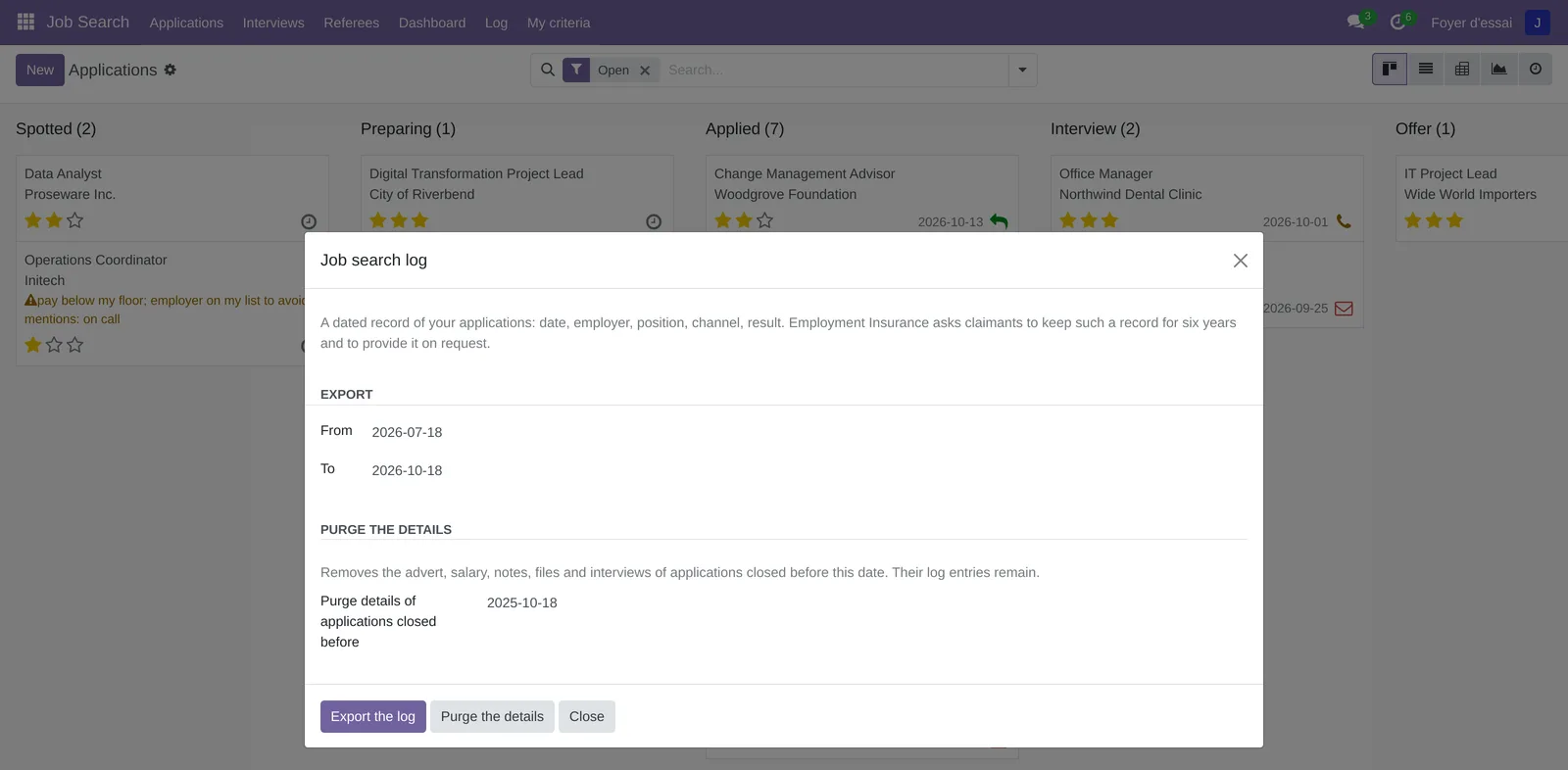Viewport: 1568px width, 770px height.
Task: Open the Log menu
Action: coord(496,23)
